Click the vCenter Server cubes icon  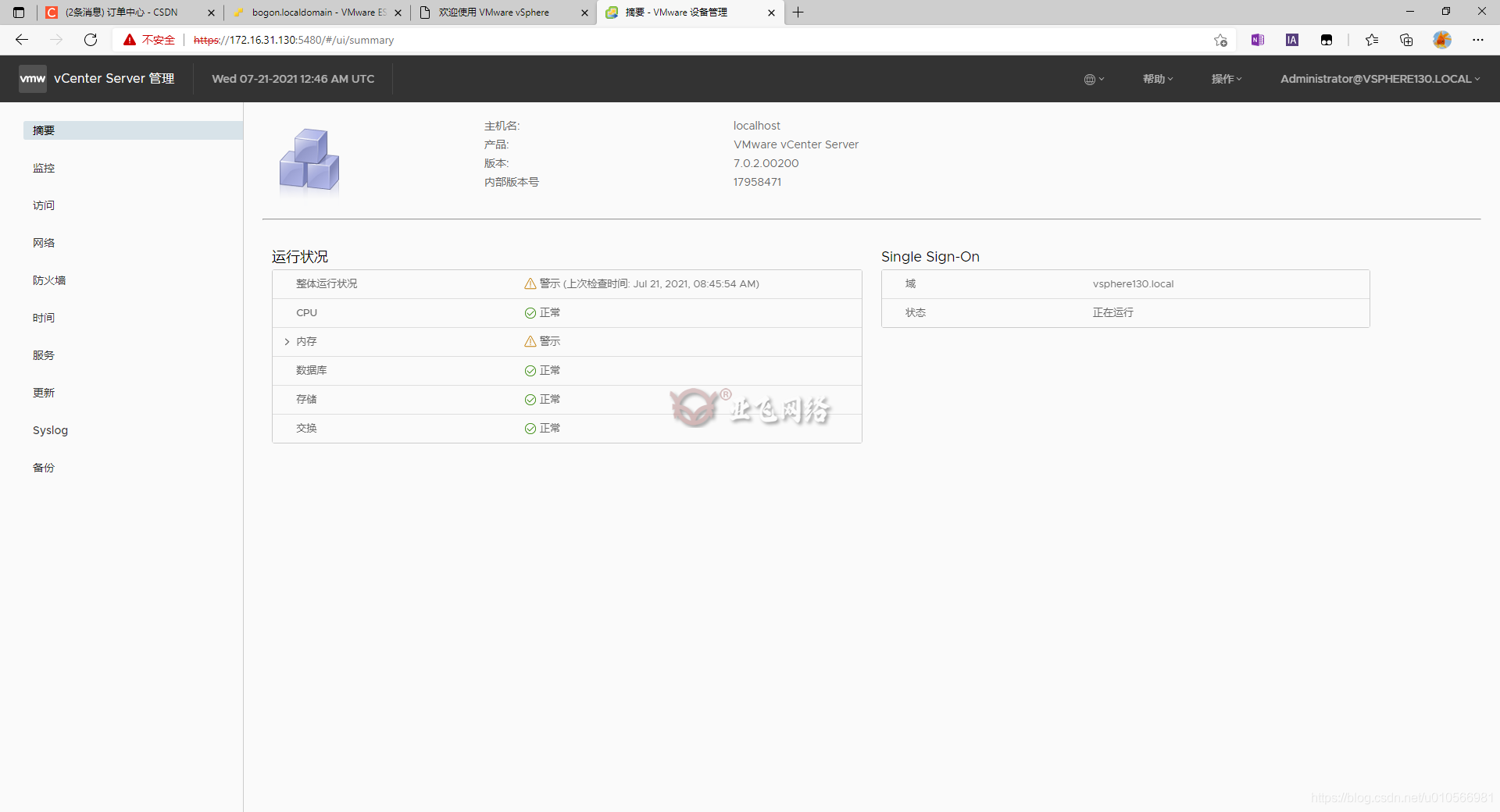309,160
